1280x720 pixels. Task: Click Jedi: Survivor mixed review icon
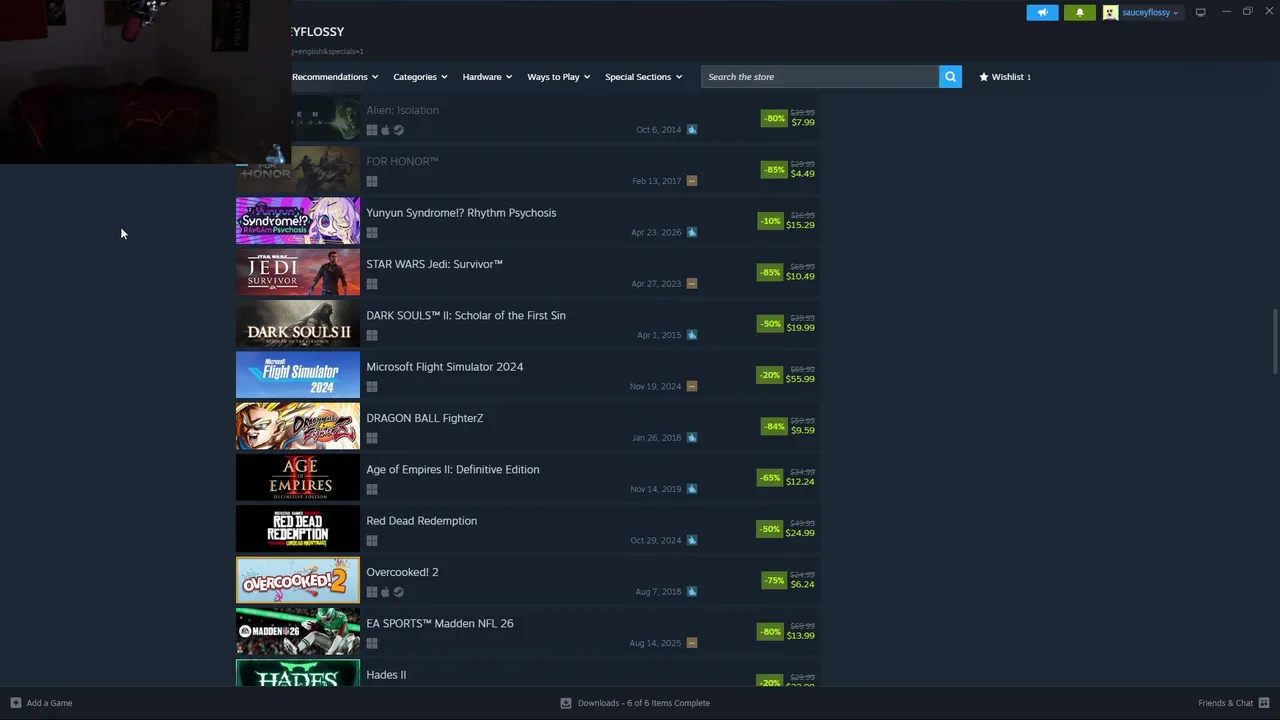click(692, 283)
